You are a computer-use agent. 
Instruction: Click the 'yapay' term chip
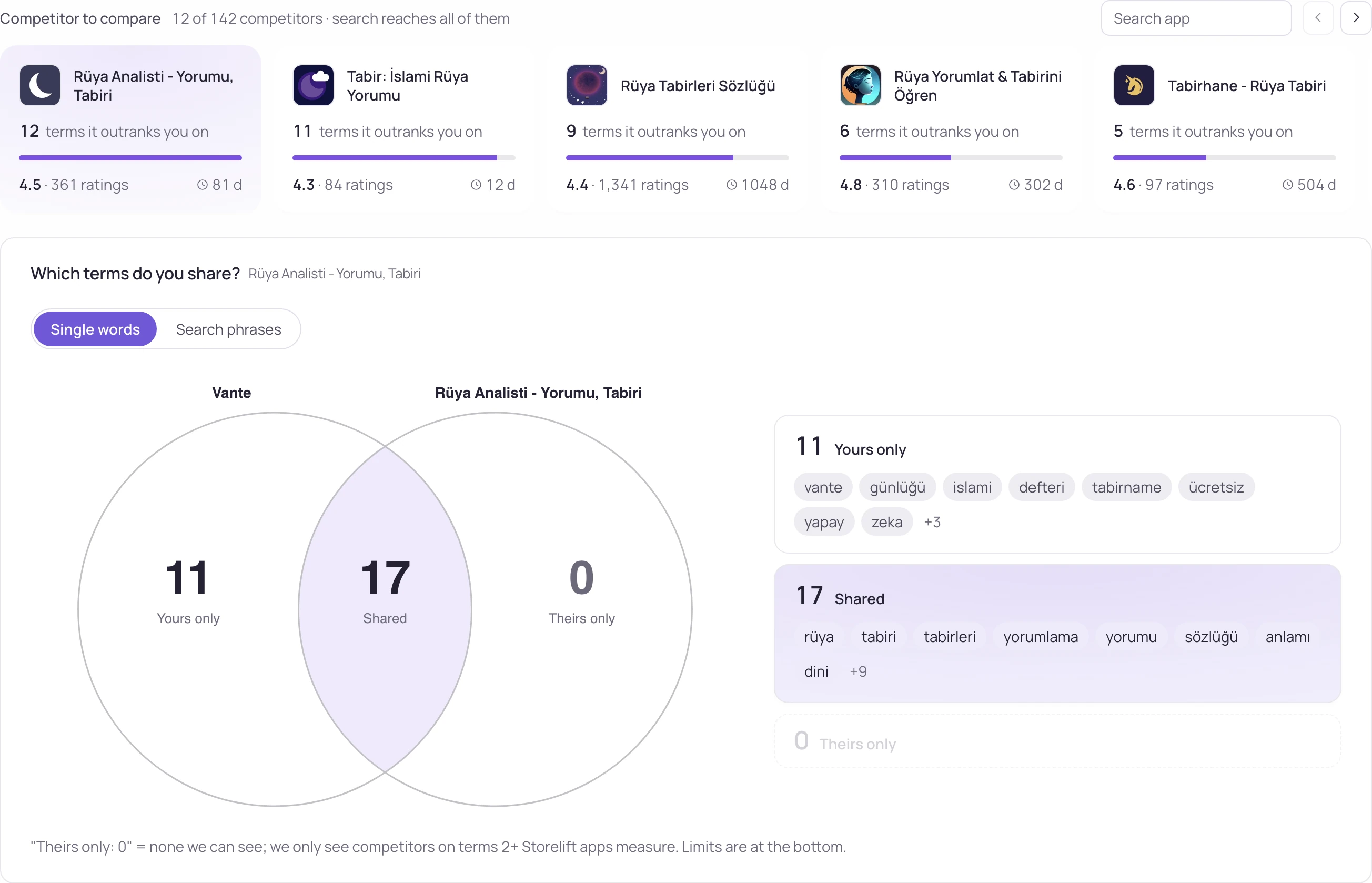tap(823, 522)
